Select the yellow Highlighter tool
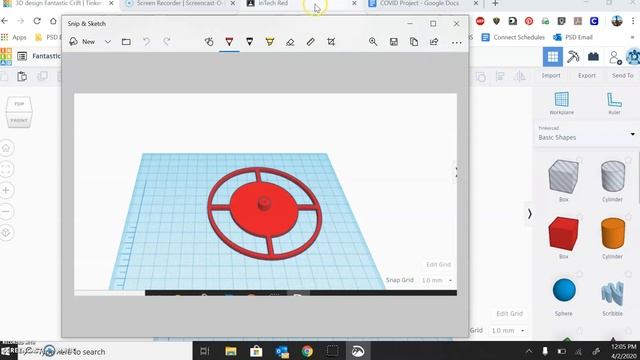 click(x=270, y=42)
